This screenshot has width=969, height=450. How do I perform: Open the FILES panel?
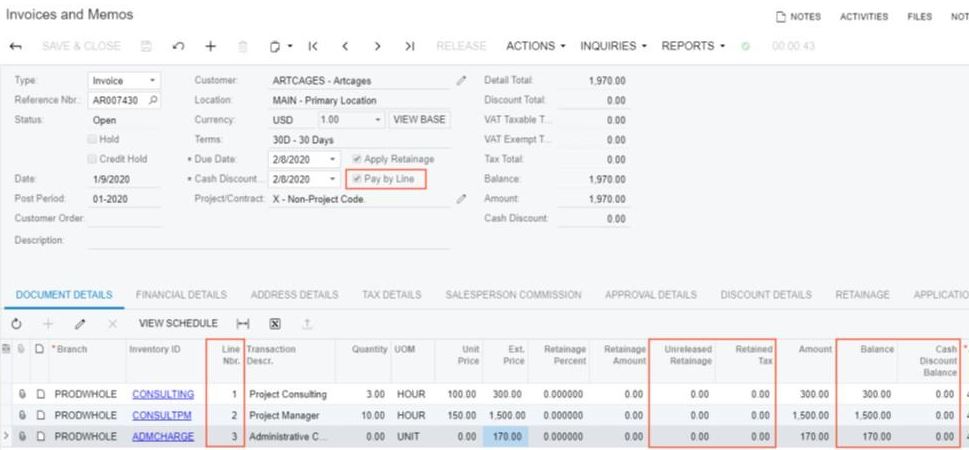(x=920, y=17)
